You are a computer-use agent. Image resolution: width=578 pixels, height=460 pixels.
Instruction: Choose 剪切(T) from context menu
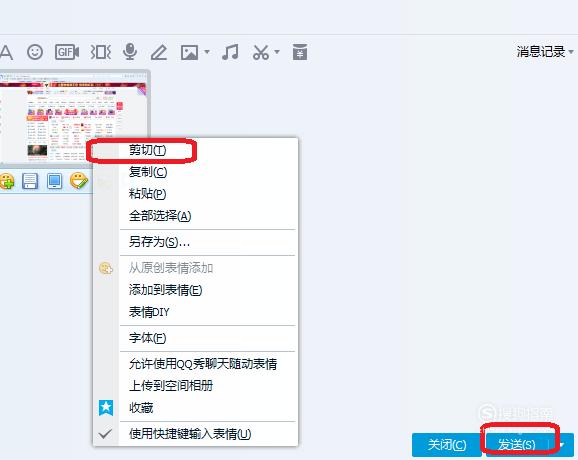(195, 150)
